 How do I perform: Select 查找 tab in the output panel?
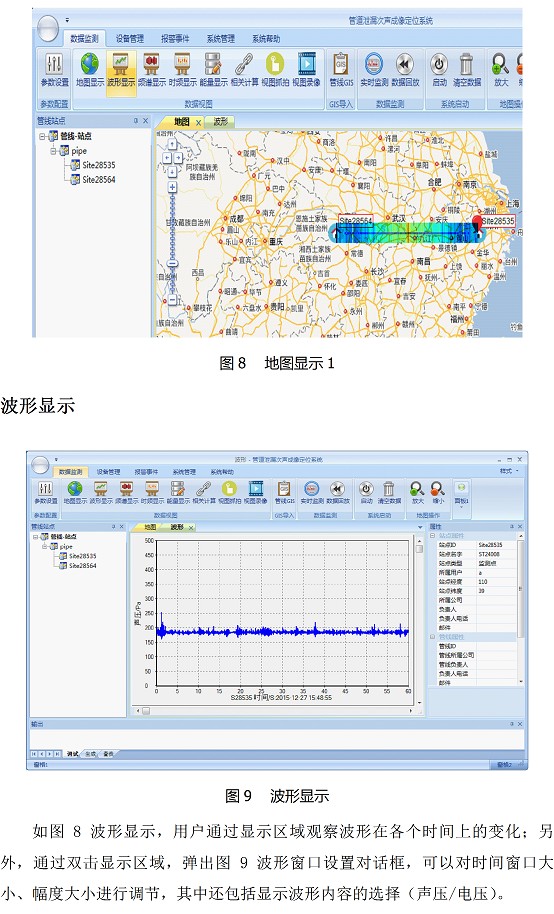click(x=108, y=754)
